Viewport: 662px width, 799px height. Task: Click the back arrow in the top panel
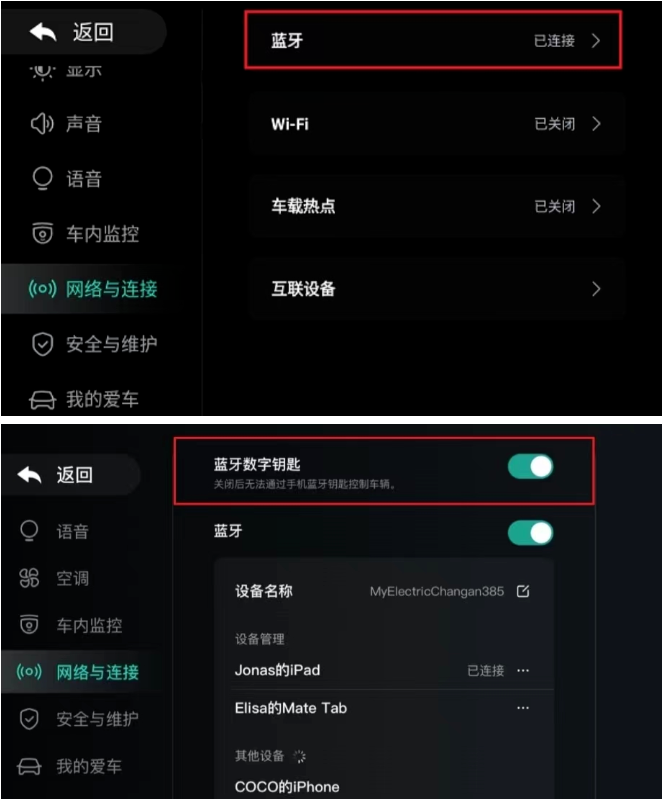(43, 32)
